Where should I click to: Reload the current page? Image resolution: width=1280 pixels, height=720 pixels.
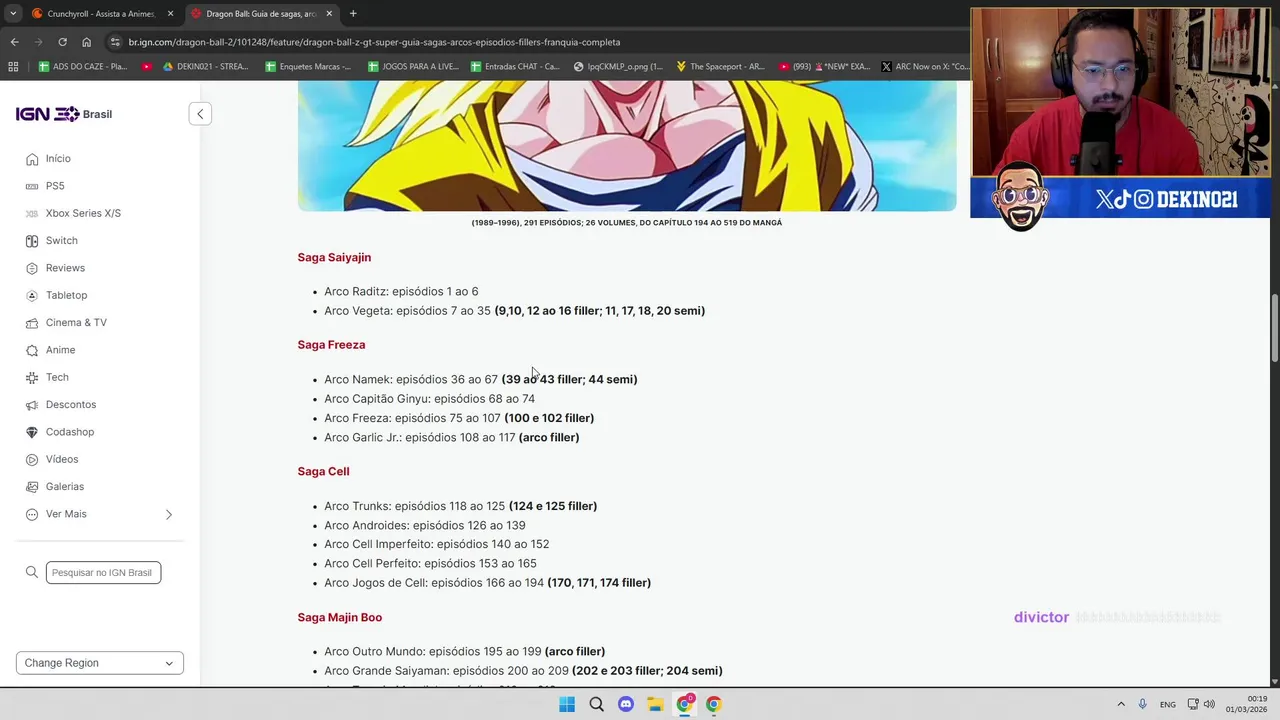tap(62, 42)
